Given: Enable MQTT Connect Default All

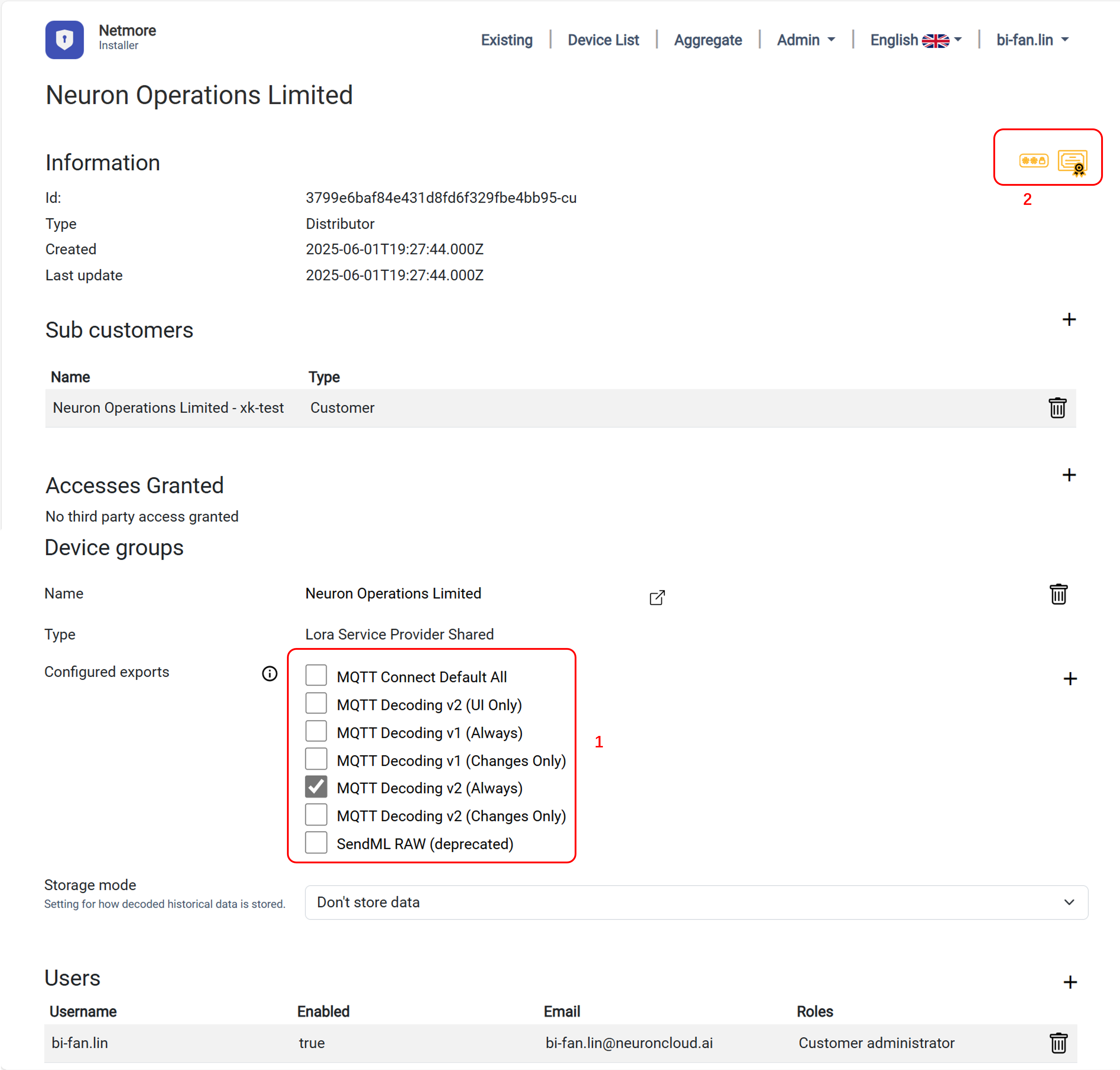Looking at the screenshot, I should [316, 675].
